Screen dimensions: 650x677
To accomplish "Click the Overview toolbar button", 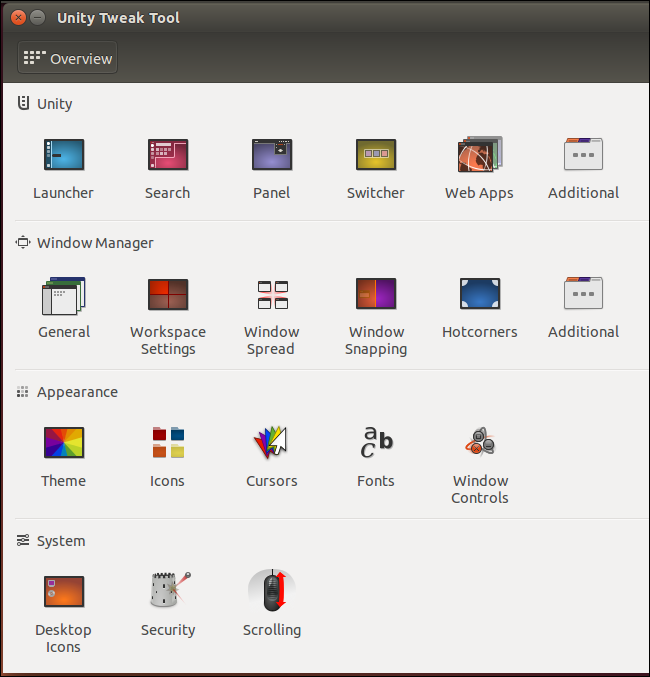I will (67, 57).
